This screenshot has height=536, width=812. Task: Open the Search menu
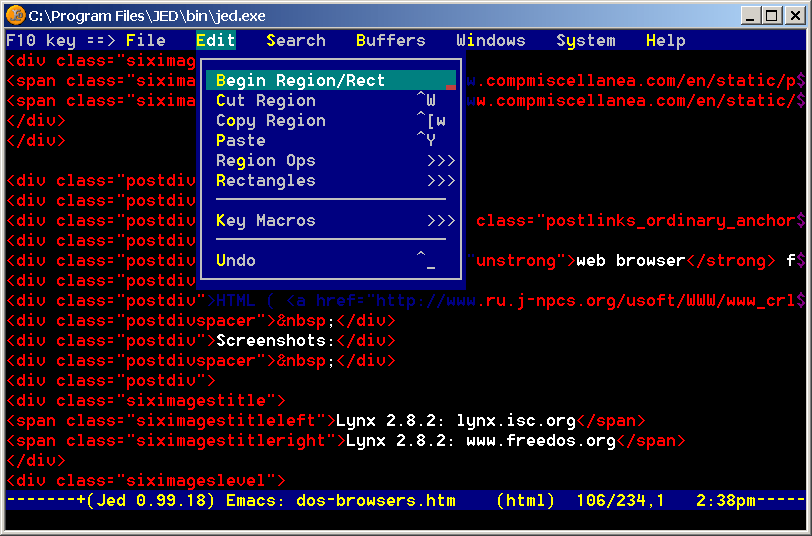[296, 41]
